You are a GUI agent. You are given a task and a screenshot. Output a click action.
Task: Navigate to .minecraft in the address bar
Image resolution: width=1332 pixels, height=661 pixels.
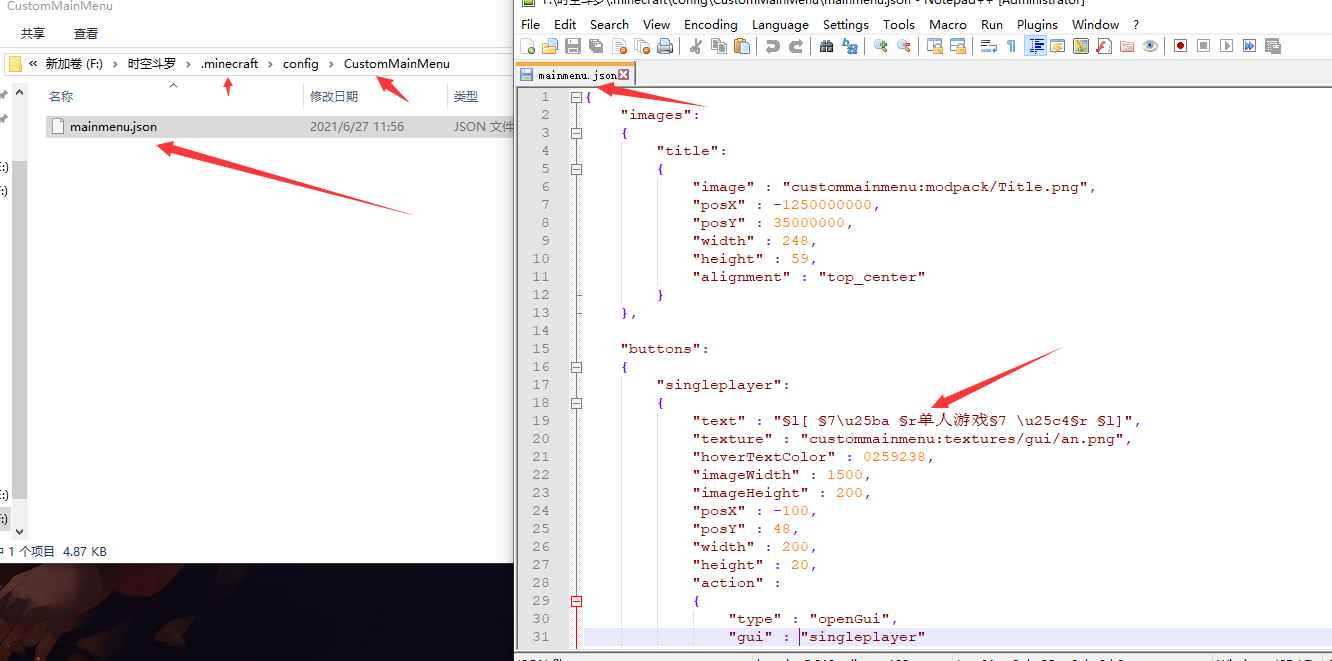click(x=229, y=64)
